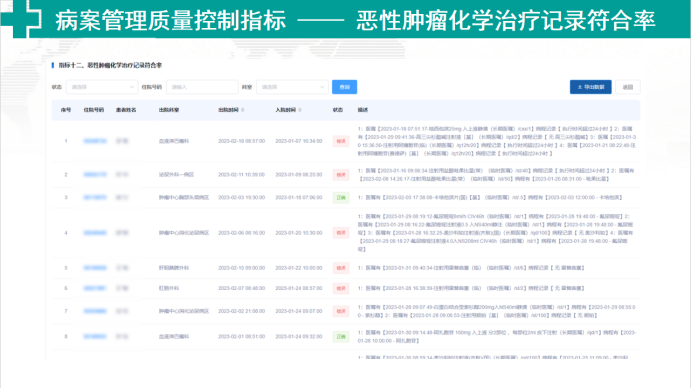Sort by 入院时间 column sort arrows

300,110
